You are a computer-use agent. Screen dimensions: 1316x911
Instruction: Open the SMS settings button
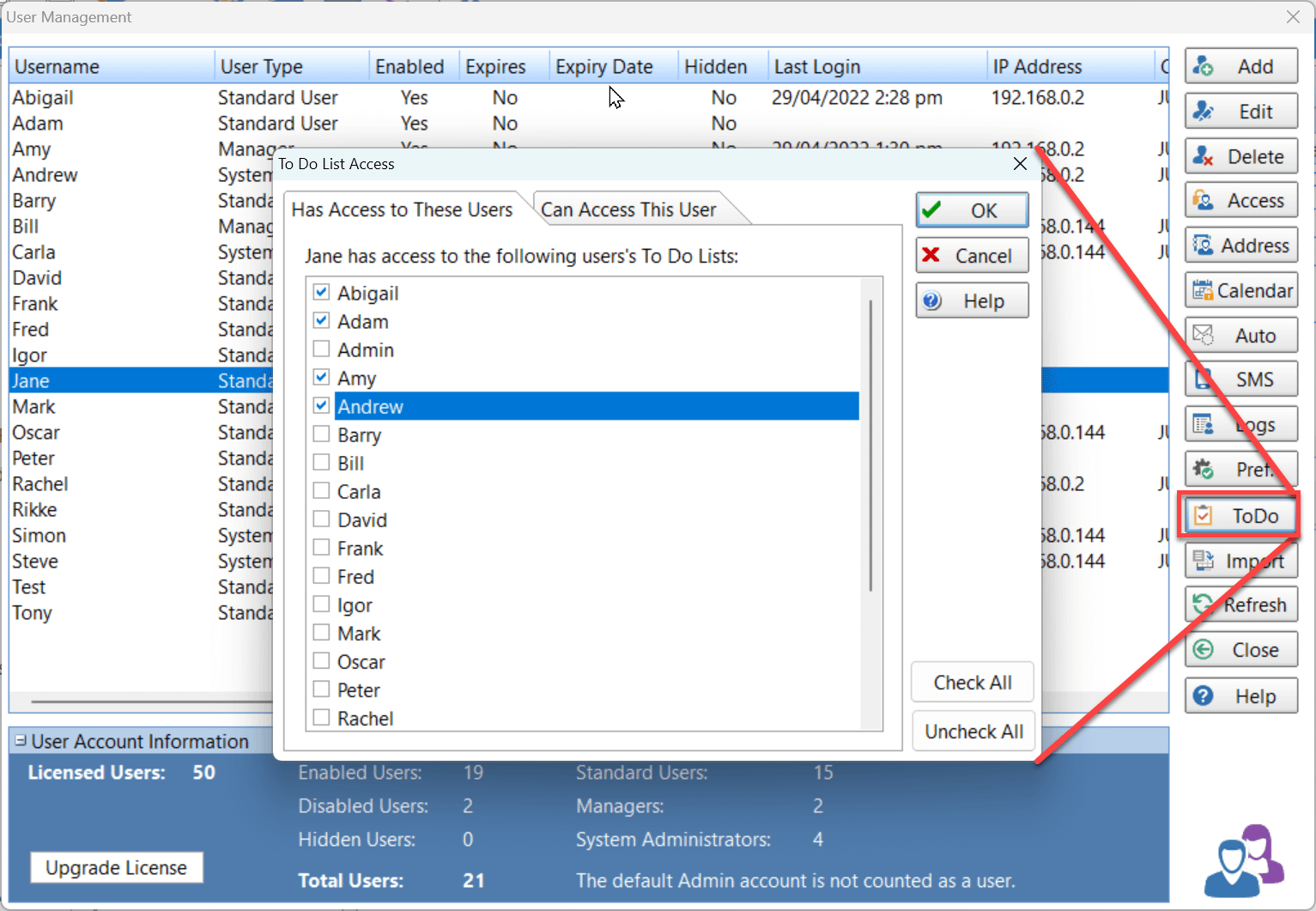click(x=1240, y=380)
